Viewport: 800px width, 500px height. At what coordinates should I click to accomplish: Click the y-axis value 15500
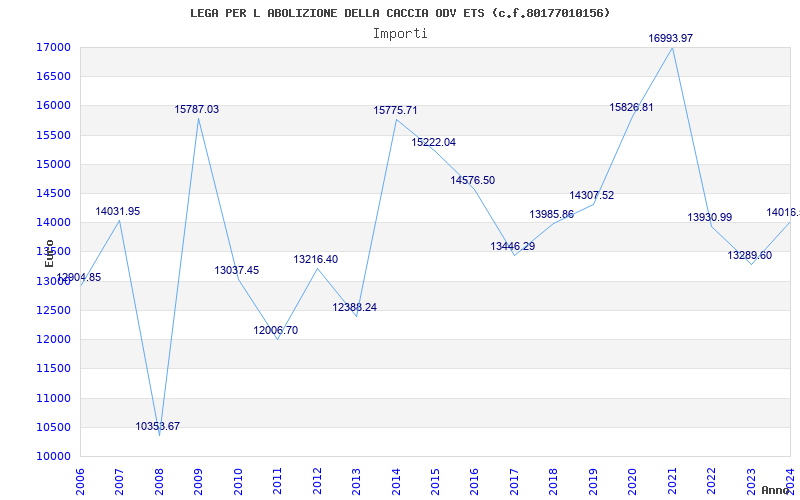tap(53, 135)
